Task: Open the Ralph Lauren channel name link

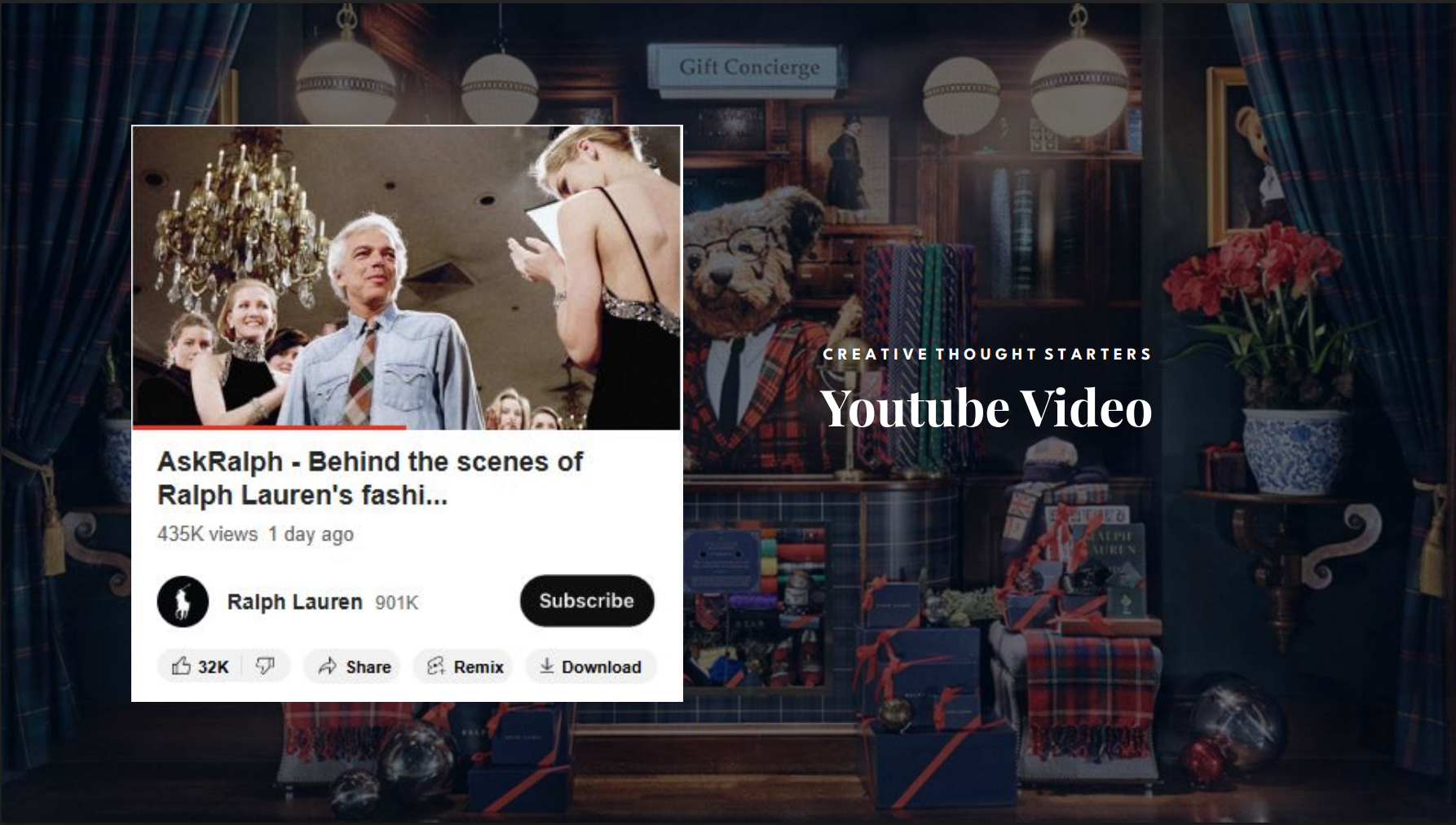Action: coord(294,602)
